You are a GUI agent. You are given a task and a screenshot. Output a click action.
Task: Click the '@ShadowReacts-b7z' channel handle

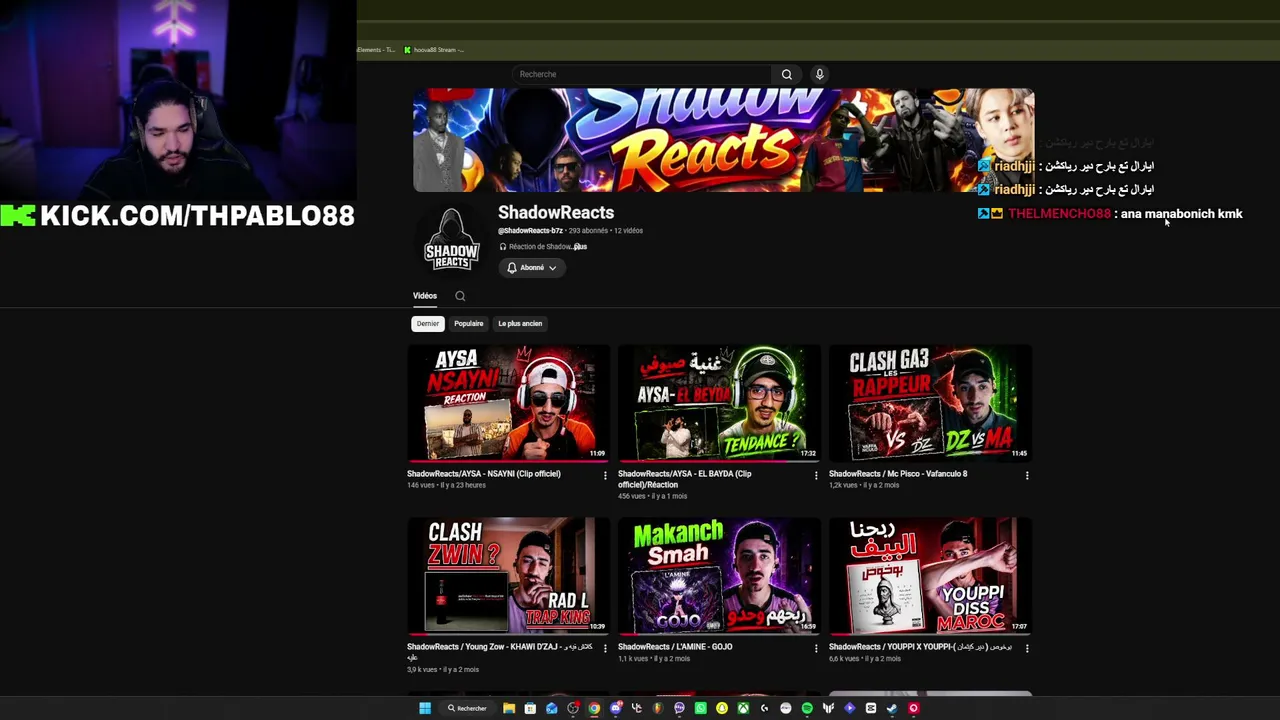click(x=531, y=231)
